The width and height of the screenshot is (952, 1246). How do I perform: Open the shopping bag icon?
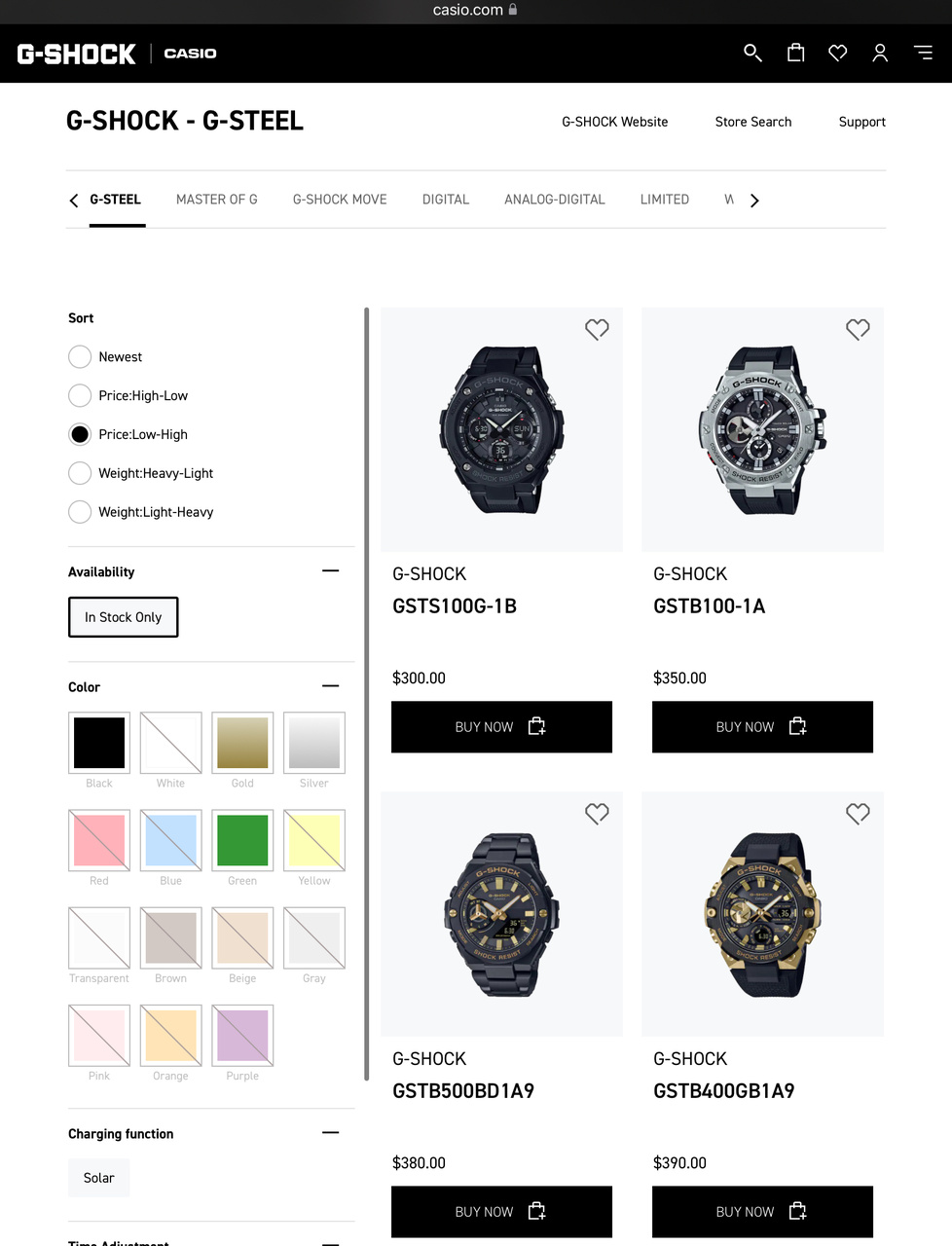coord(795,53)
